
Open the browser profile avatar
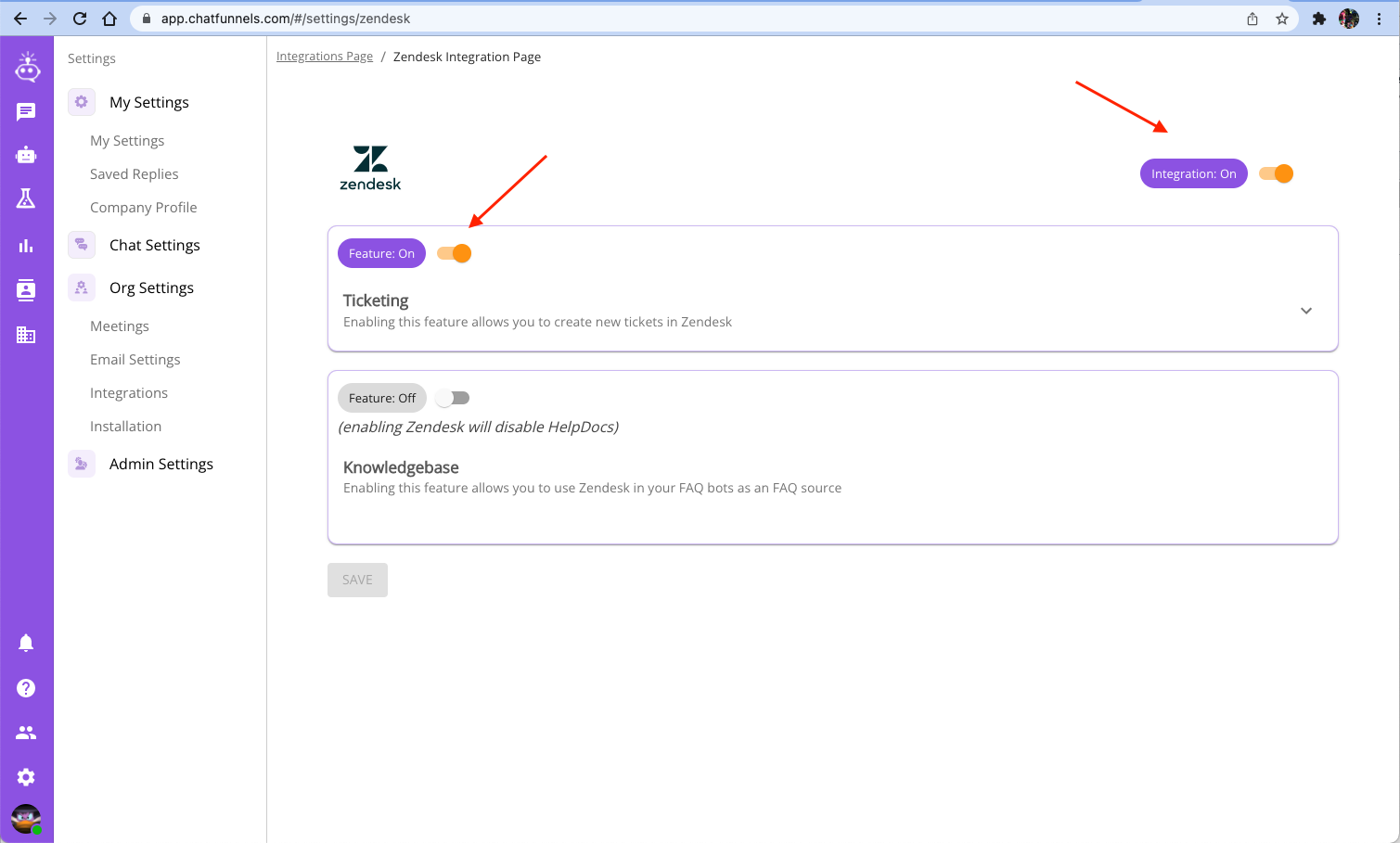1349,19
